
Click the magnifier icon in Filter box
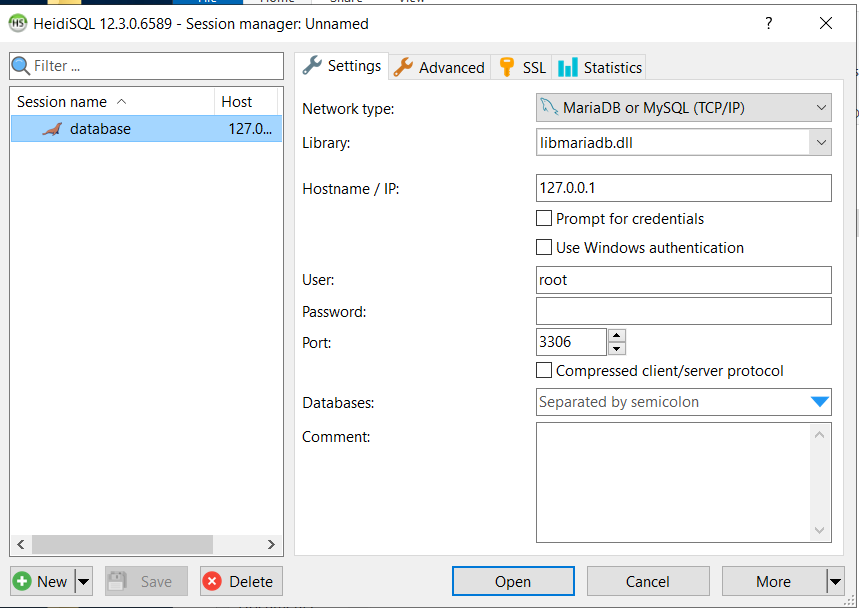pos(21,66)
